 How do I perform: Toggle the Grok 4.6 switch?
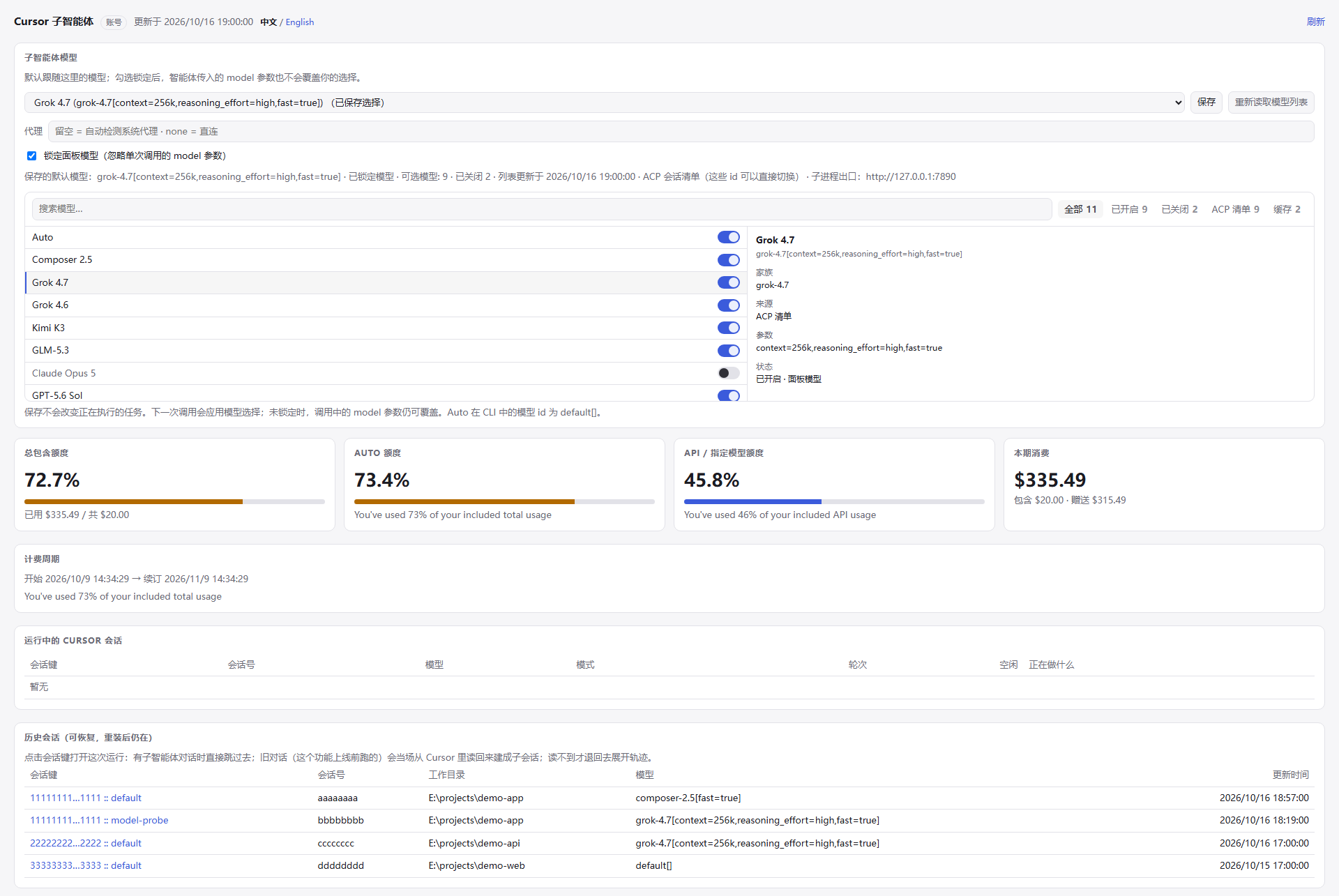coord(728,305)
